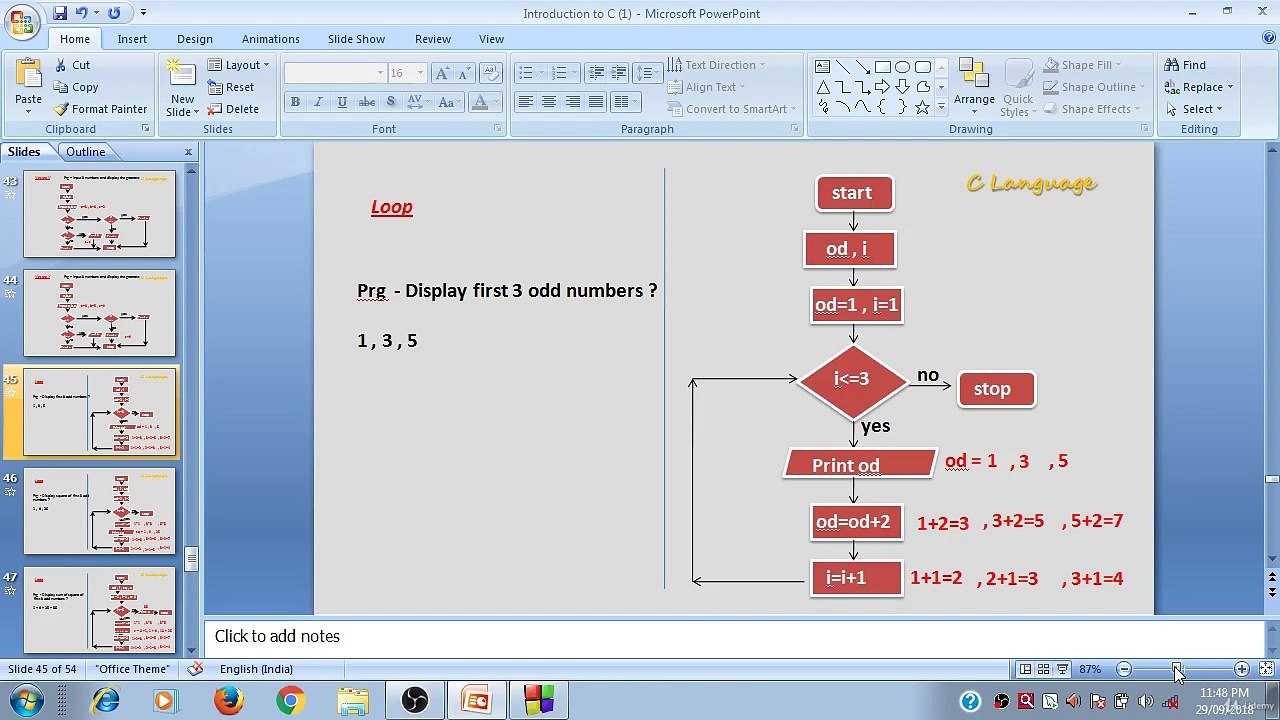Toggle Strikethrough formatting
1280x720 pixels.
point(367,102)
